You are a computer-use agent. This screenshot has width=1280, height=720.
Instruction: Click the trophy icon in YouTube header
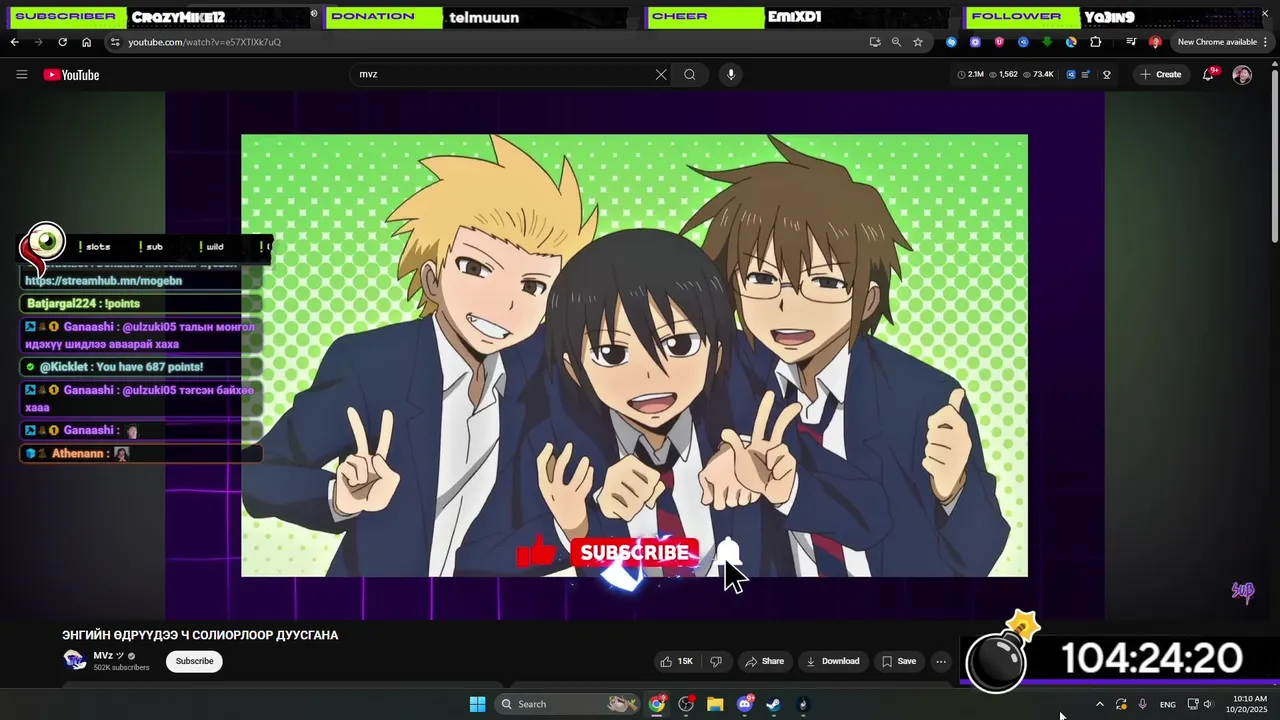1106,74
